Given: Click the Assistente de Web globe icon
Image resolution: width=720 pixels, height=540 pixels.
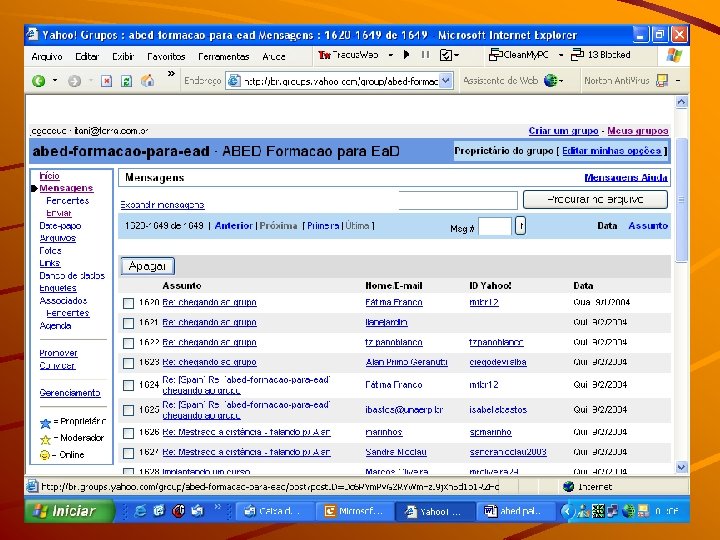Looking at the screenshot, I should pos(550,81).
